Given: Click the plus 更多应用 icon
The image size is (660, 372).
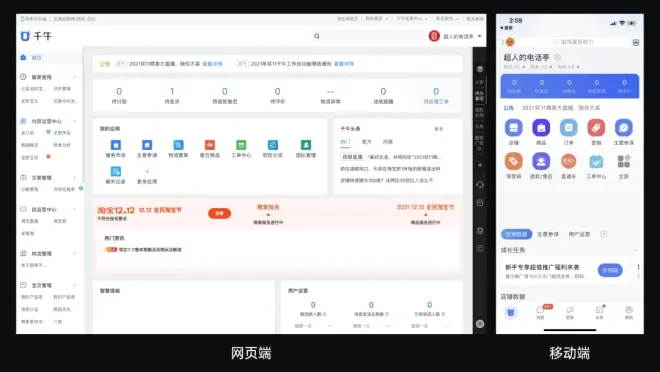Looking at the screenshot, I should click(147, 171).
